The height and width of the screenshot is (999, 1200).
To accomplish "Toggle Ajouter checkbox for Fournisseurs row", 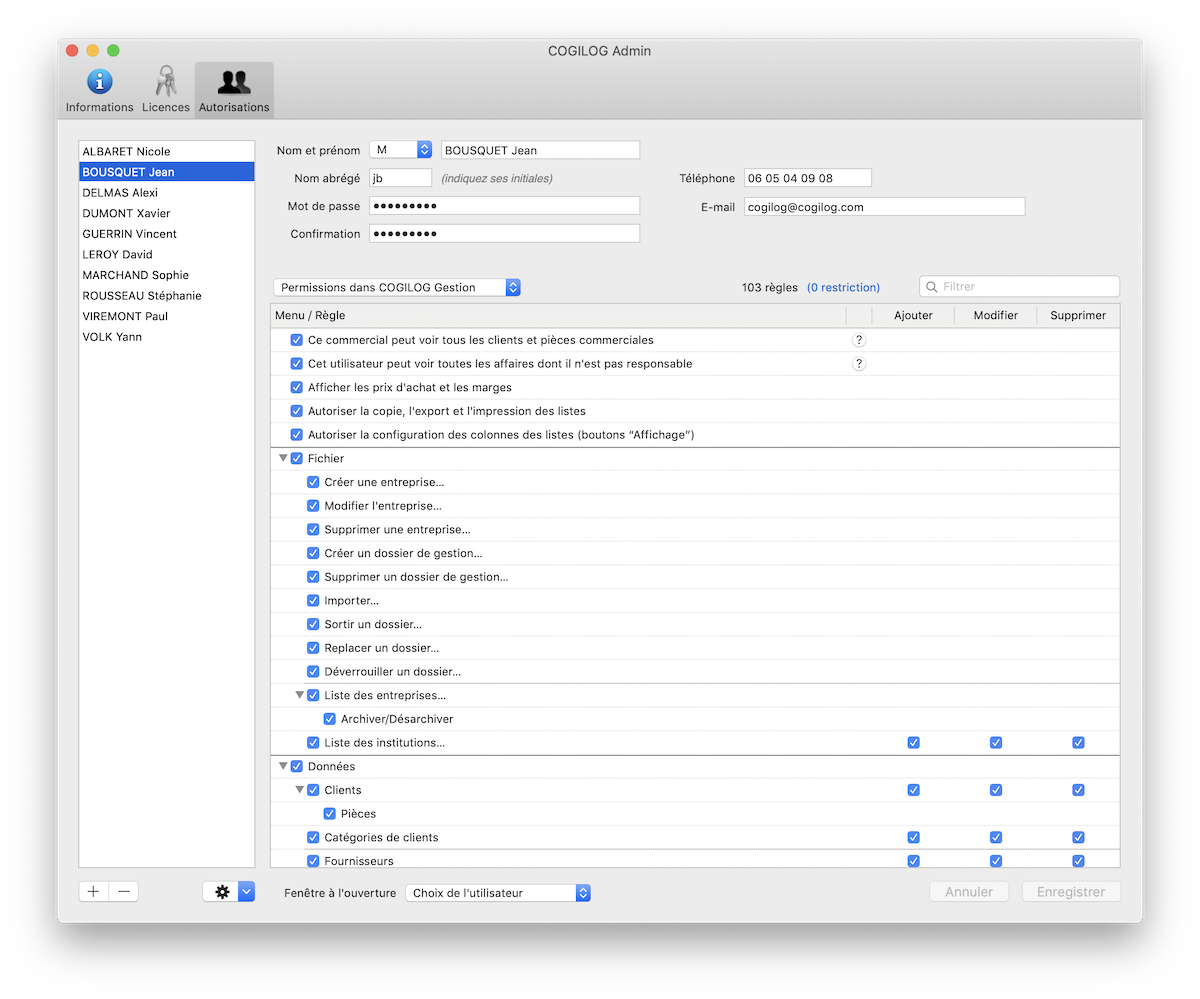I will (x=913, y=861).
